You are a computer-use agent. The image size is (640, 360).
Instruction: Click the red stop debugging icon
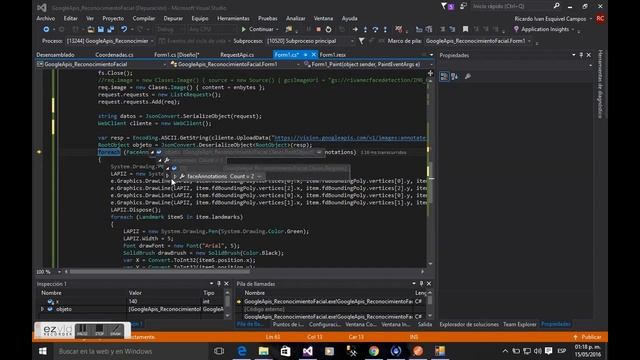318,29
